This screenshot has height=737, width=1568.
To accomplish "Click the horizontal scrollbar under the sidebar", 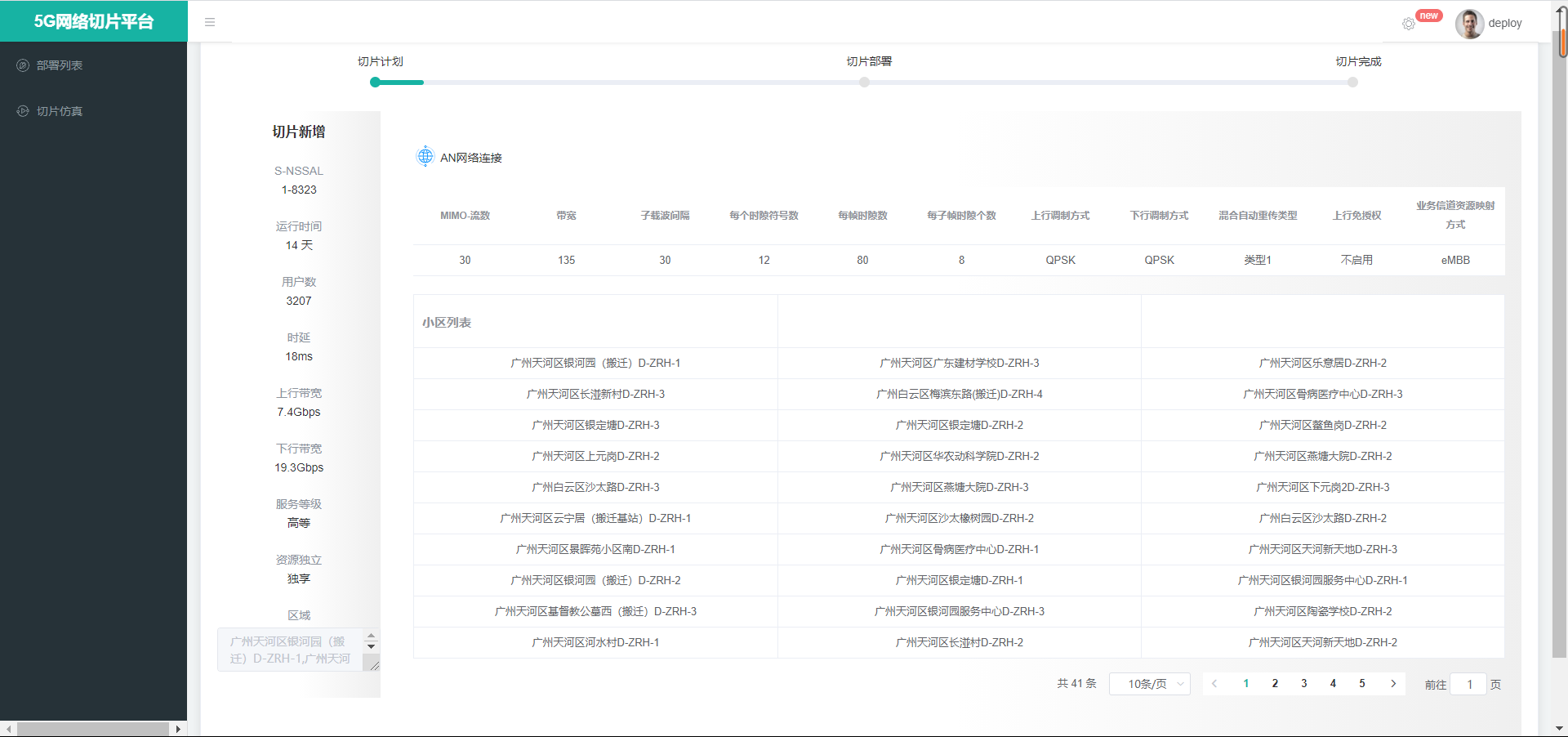I will [x=93, y=729].
